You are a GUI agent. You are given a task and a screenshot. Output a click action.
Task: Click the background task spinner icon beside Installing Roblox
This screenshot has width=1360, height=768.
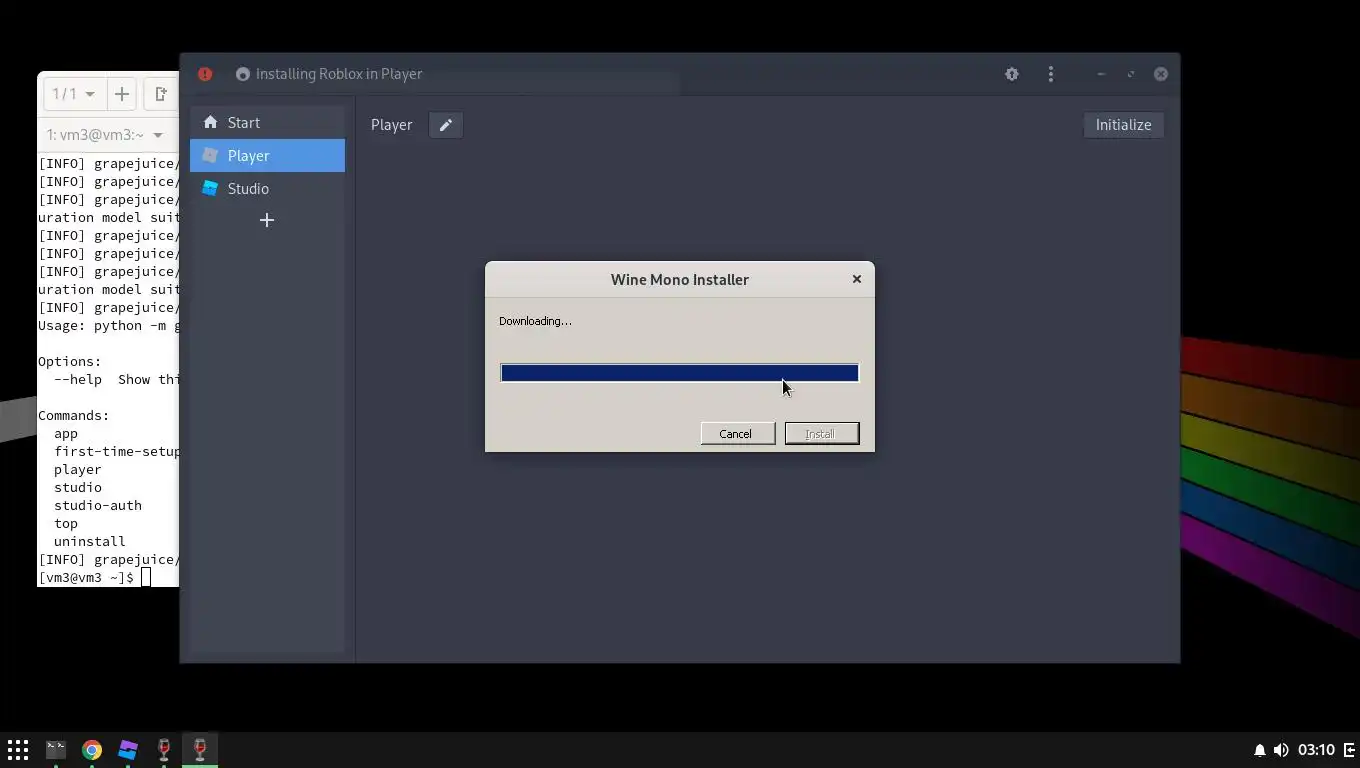242,74
